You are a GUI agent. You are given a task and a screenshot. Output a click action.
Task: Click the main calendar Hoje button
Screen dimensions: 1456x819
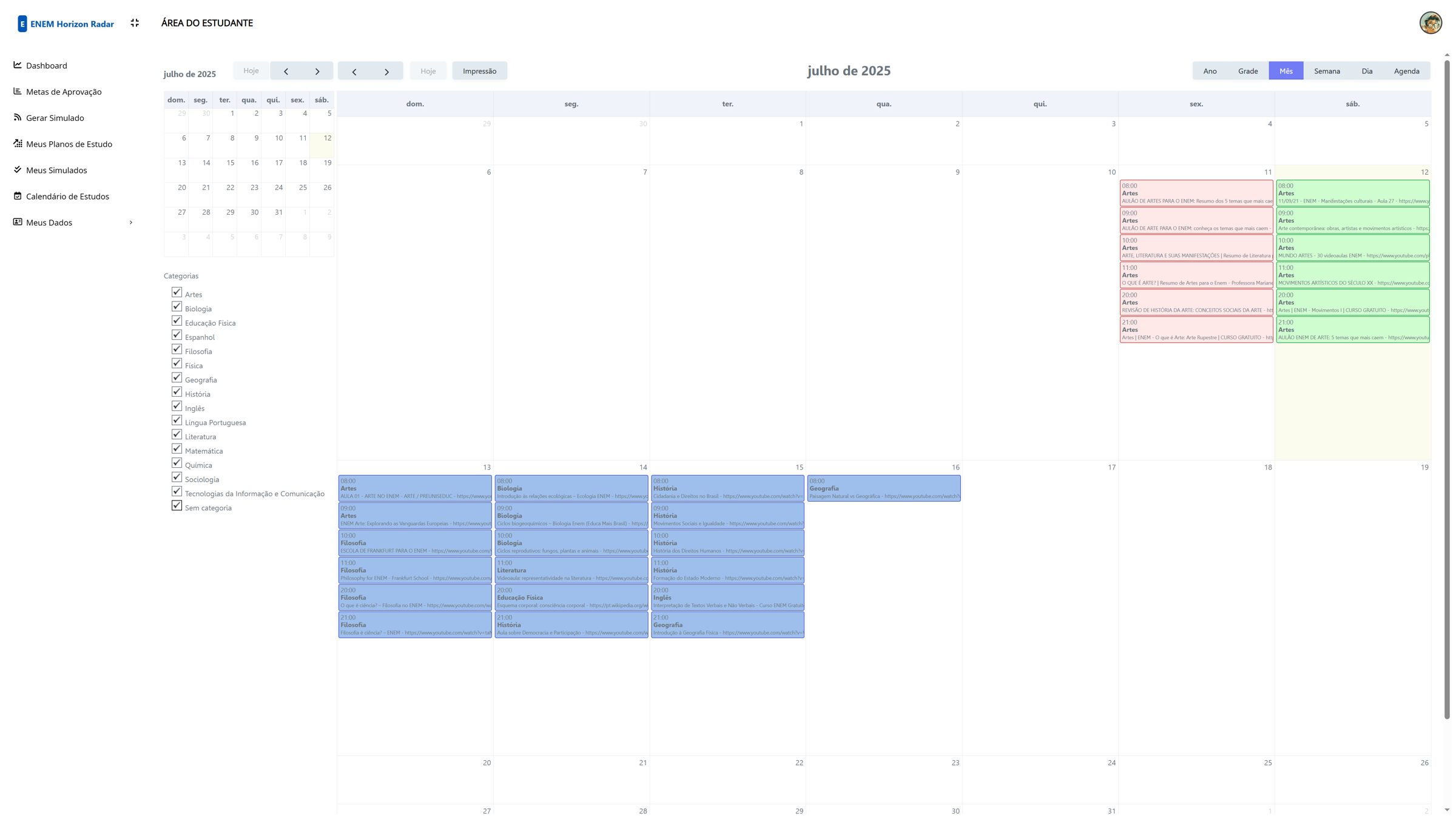tap(428, 71)
